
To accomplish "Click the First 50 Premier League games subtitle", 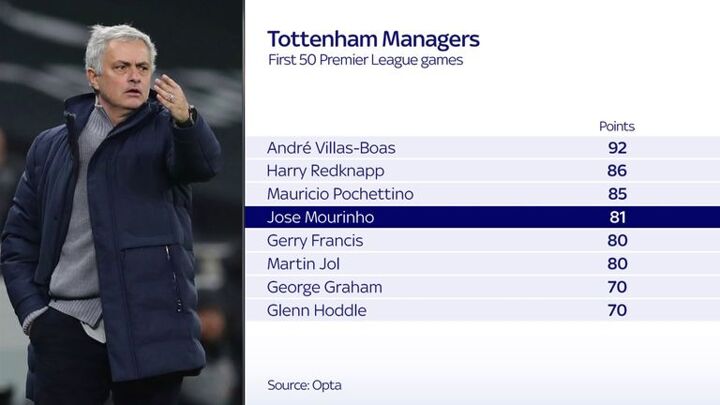I will 366,61.
